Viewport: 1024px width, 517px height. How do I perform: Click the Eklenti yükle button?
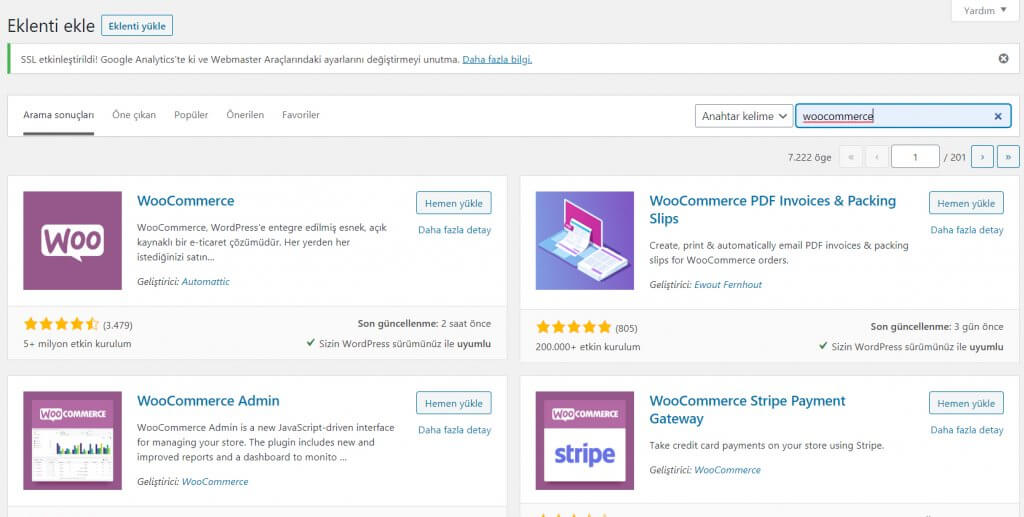pyautogui.click(x=137, y=26)
